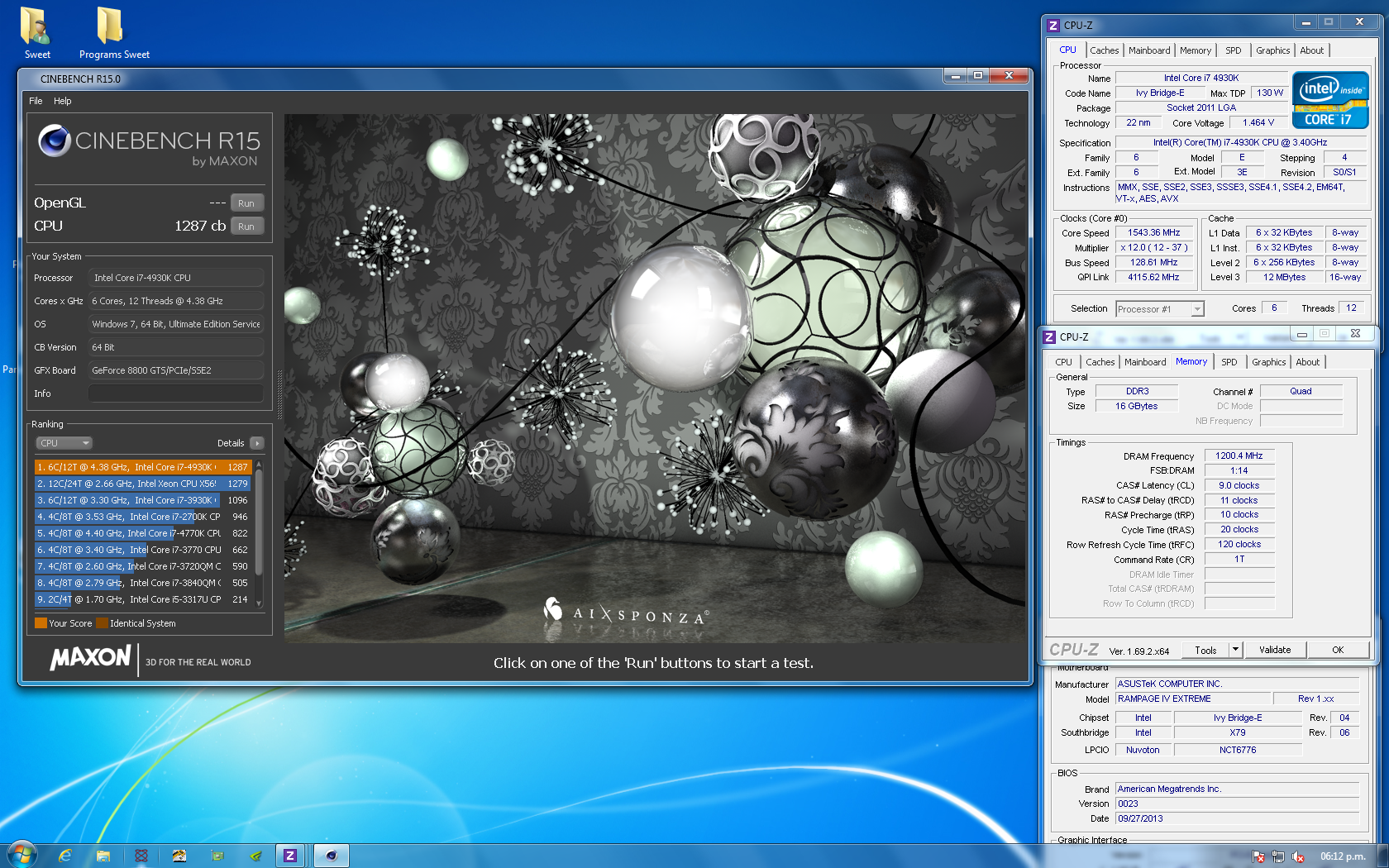The width and height of the screenshot is (1389, 868).
Task: Click the muted volume tray icon
Action: coord(1298,856)
